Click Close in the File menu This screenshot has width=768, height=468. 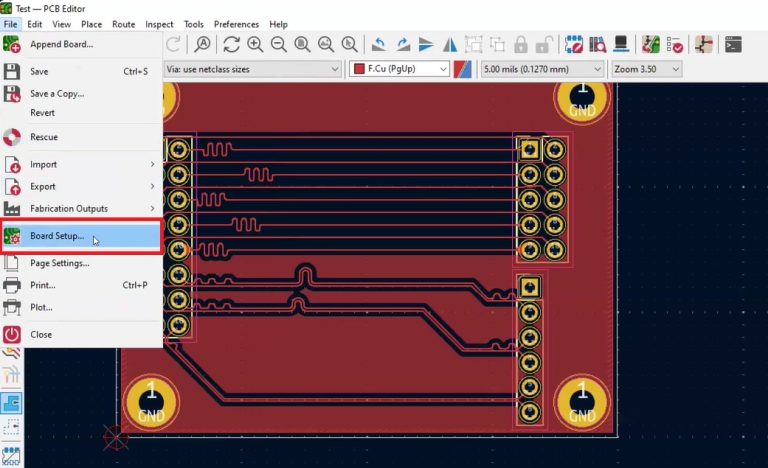[81, 335]
